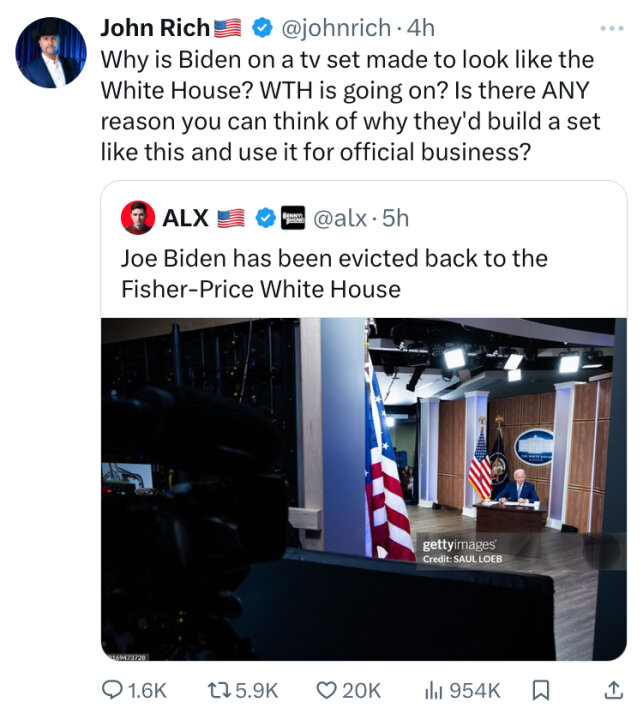Click the ALX display name
The image size is (643, 720).
(x=185, y=217)
